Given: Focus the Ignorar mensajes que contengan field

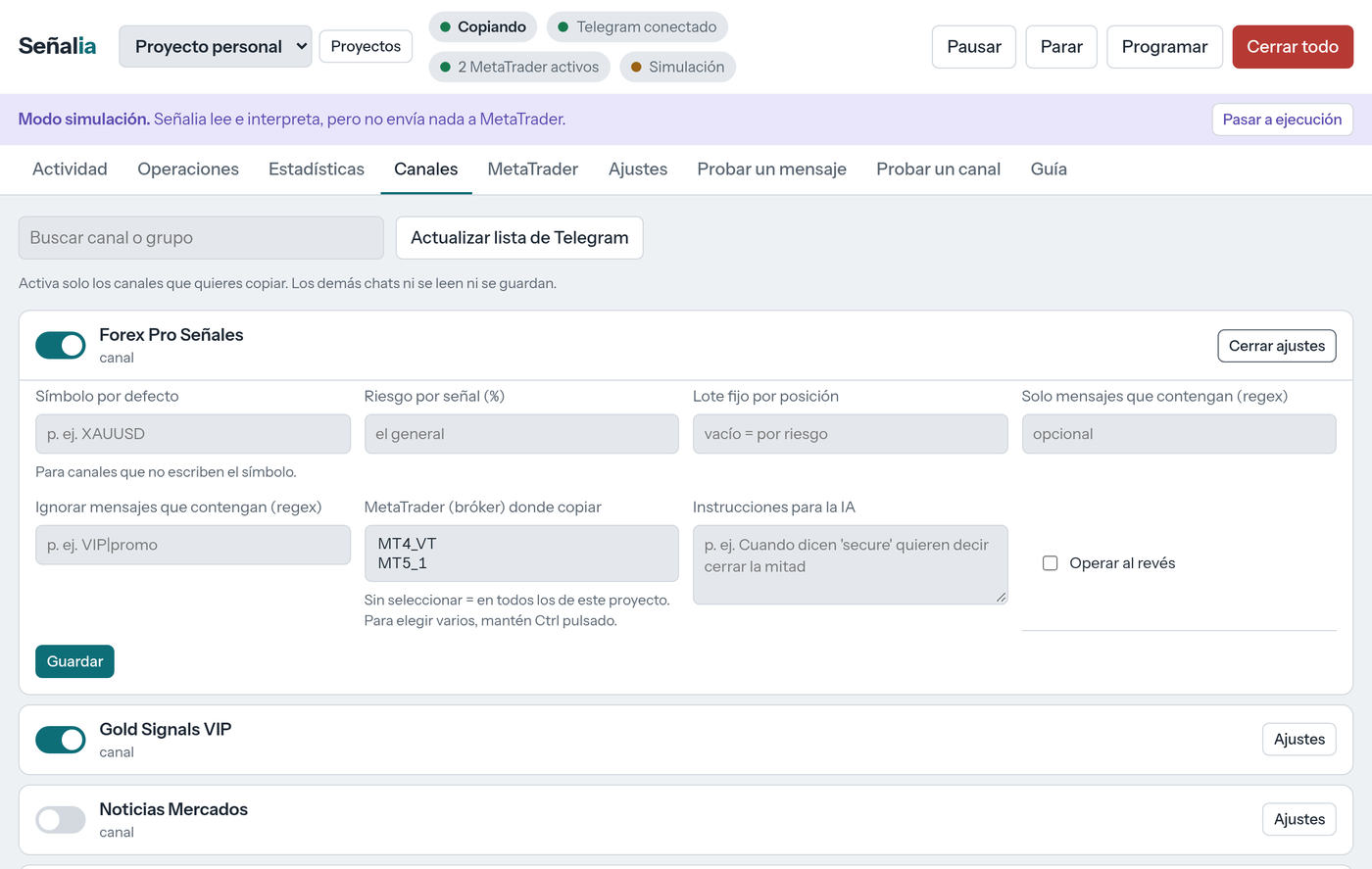Looking at the screenshot, I should (193, 545).
